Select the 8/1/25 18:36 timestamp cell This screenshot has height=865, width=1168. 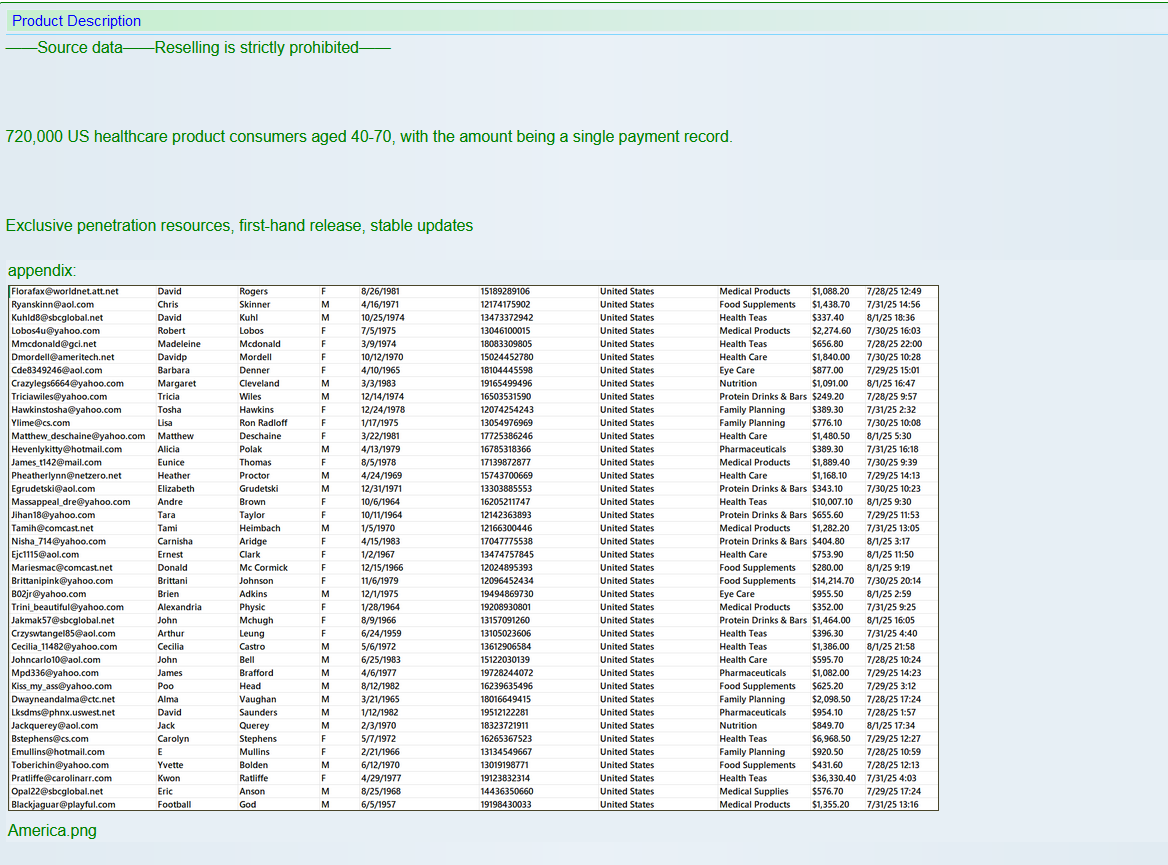point(892,318)
